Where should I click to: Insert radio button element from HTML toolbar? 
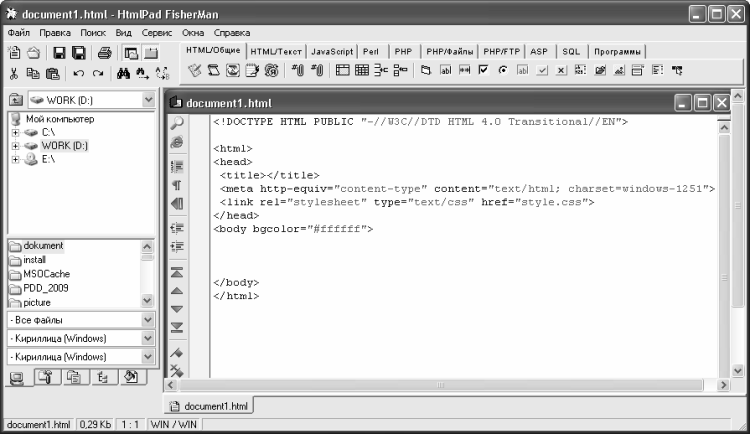click(503, 70)
